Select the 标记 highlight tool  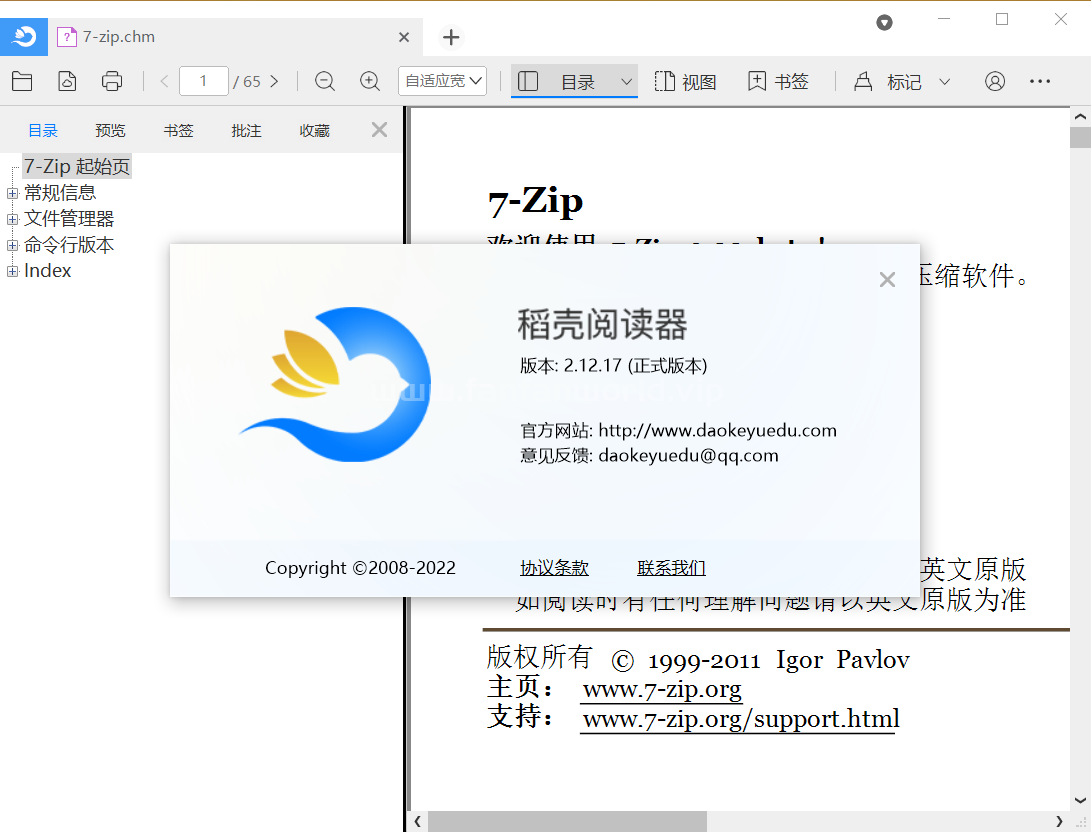click(x=888, y=81)
